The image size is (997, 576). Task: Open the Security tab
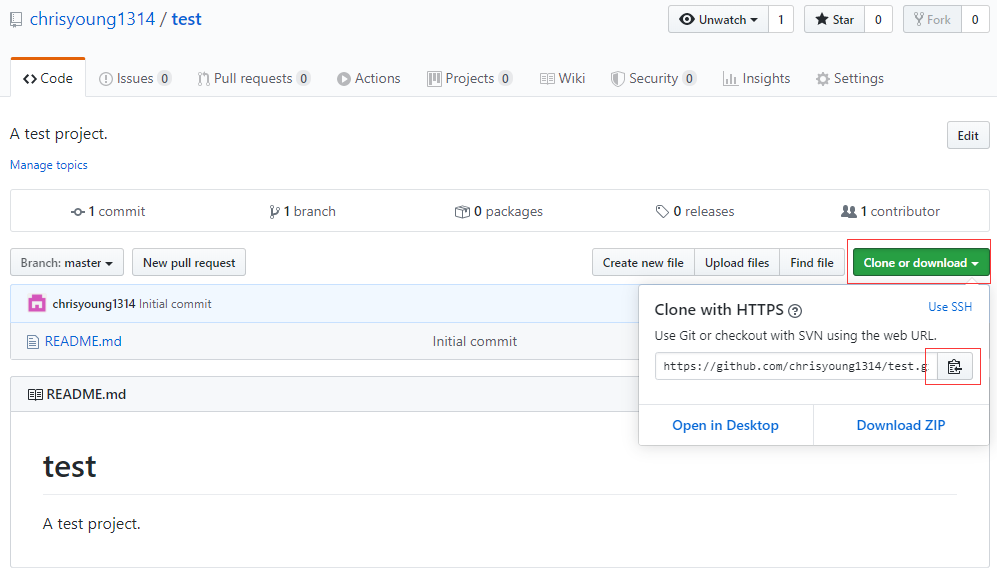pyautogui.click(x=653, y=78)
